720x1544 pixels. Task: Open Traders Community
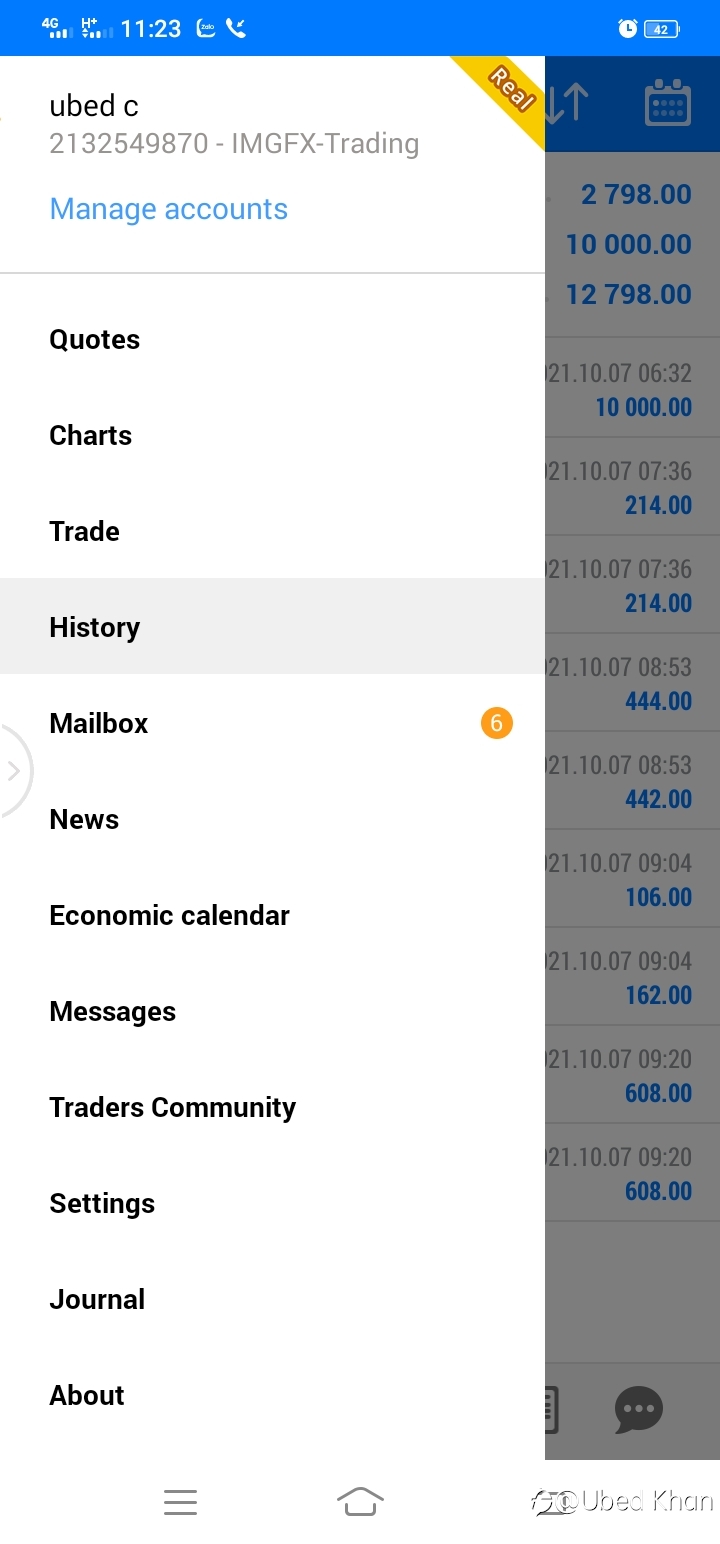[x=272, y=1108]
